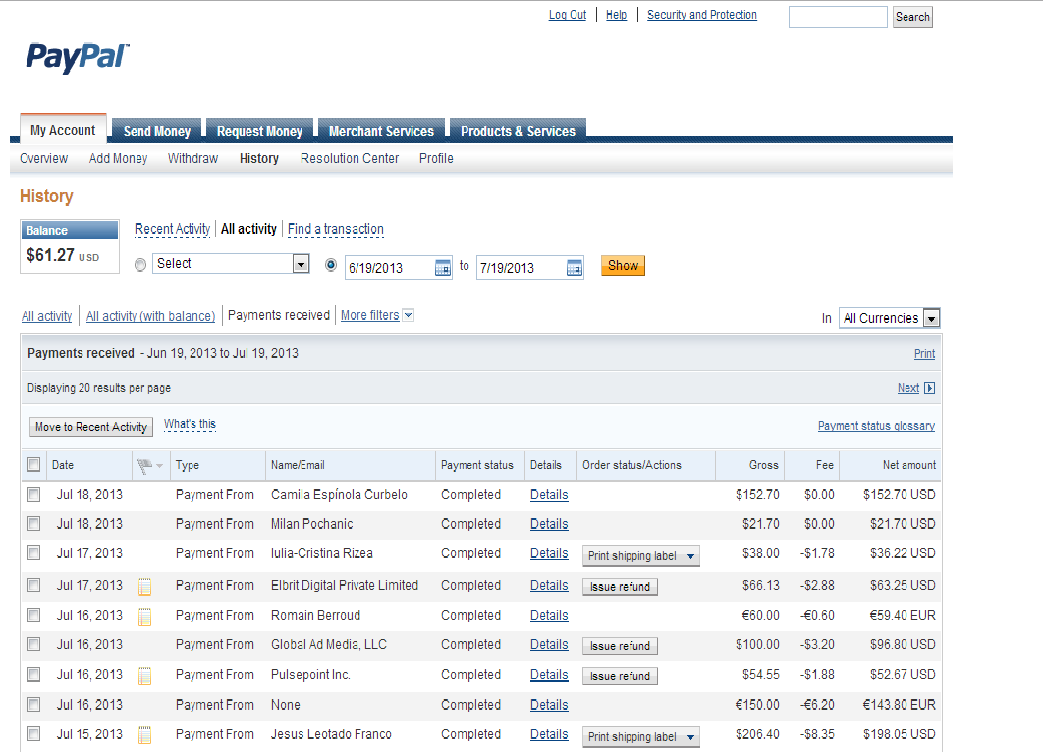Open the Merchant Services tab
This screenshot has height=752, width=1043.
pyautogui.click(x=381, y=131)
